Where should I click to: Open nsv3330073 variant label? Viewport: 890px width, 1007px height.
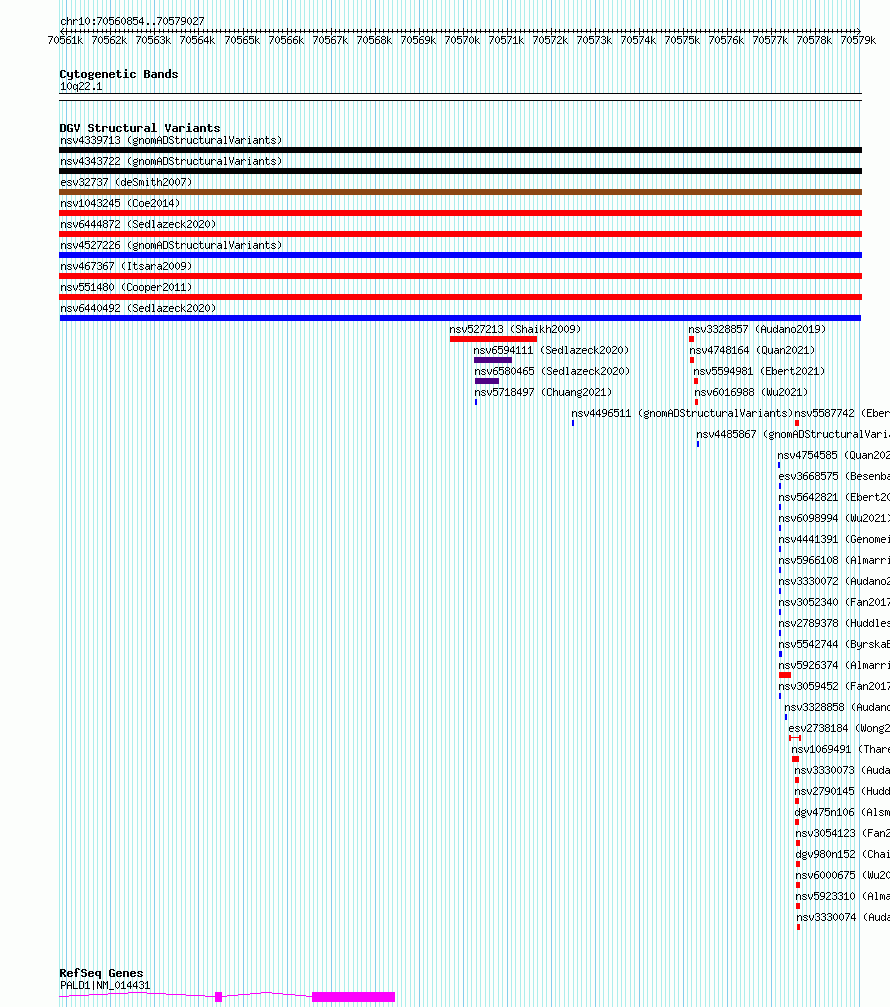tap(842, 770)
